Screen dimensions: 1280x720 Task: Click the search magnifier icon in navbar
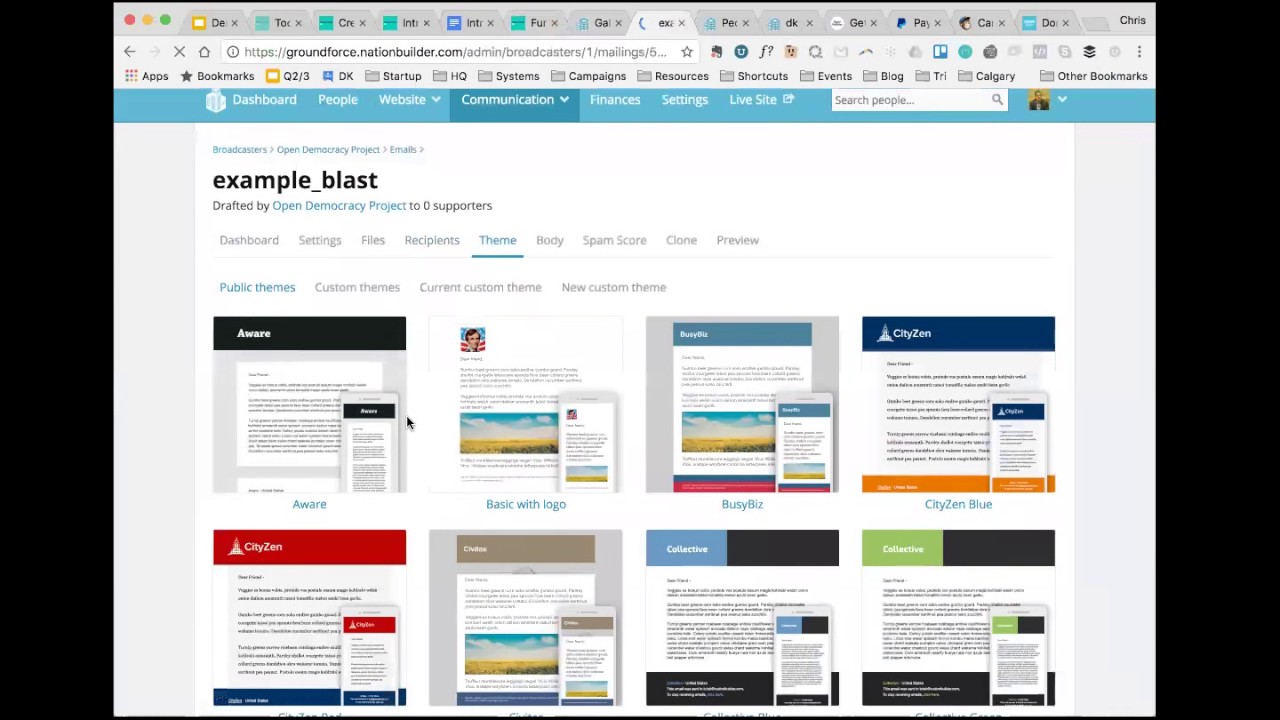997,100
